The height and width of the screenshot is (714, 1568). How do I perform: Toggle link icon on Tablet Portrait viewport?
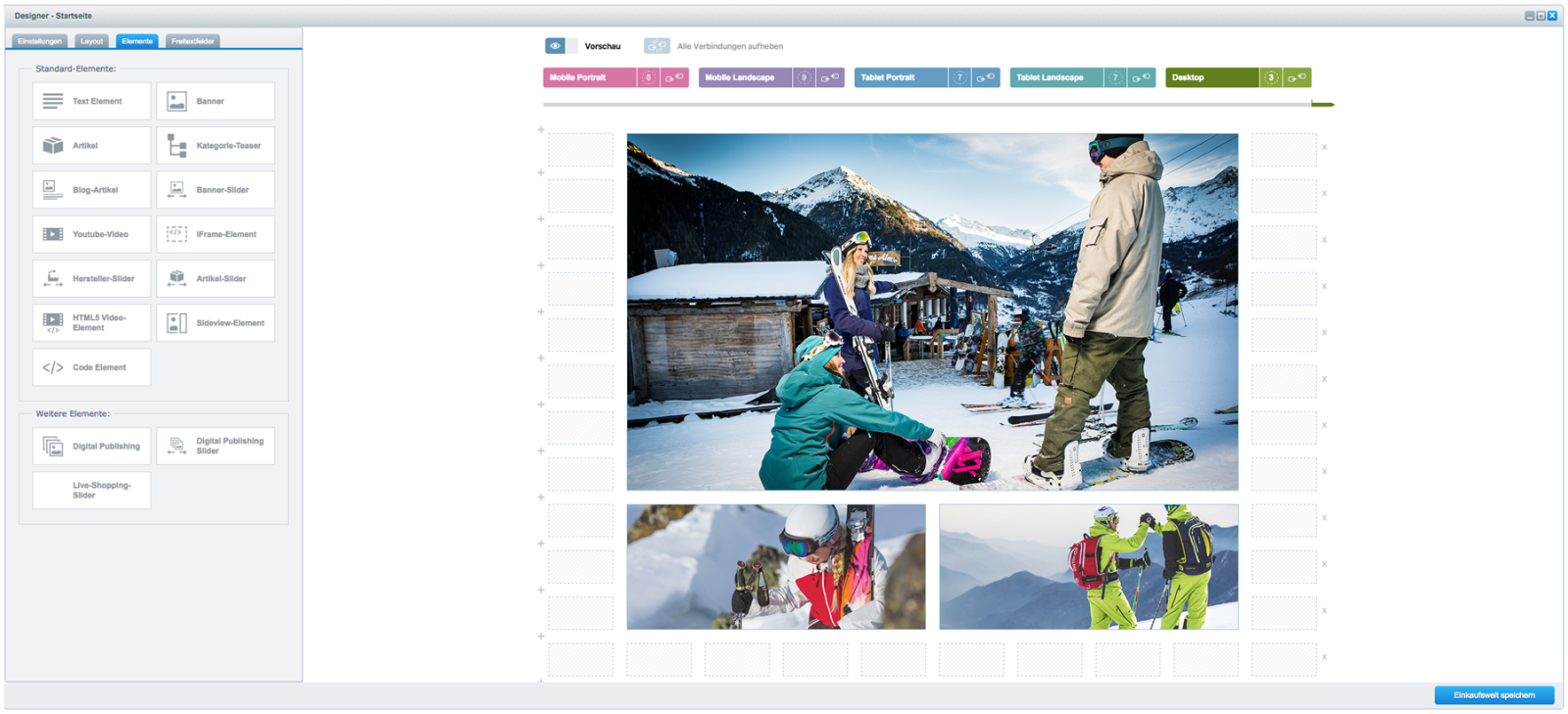point(986,77)
